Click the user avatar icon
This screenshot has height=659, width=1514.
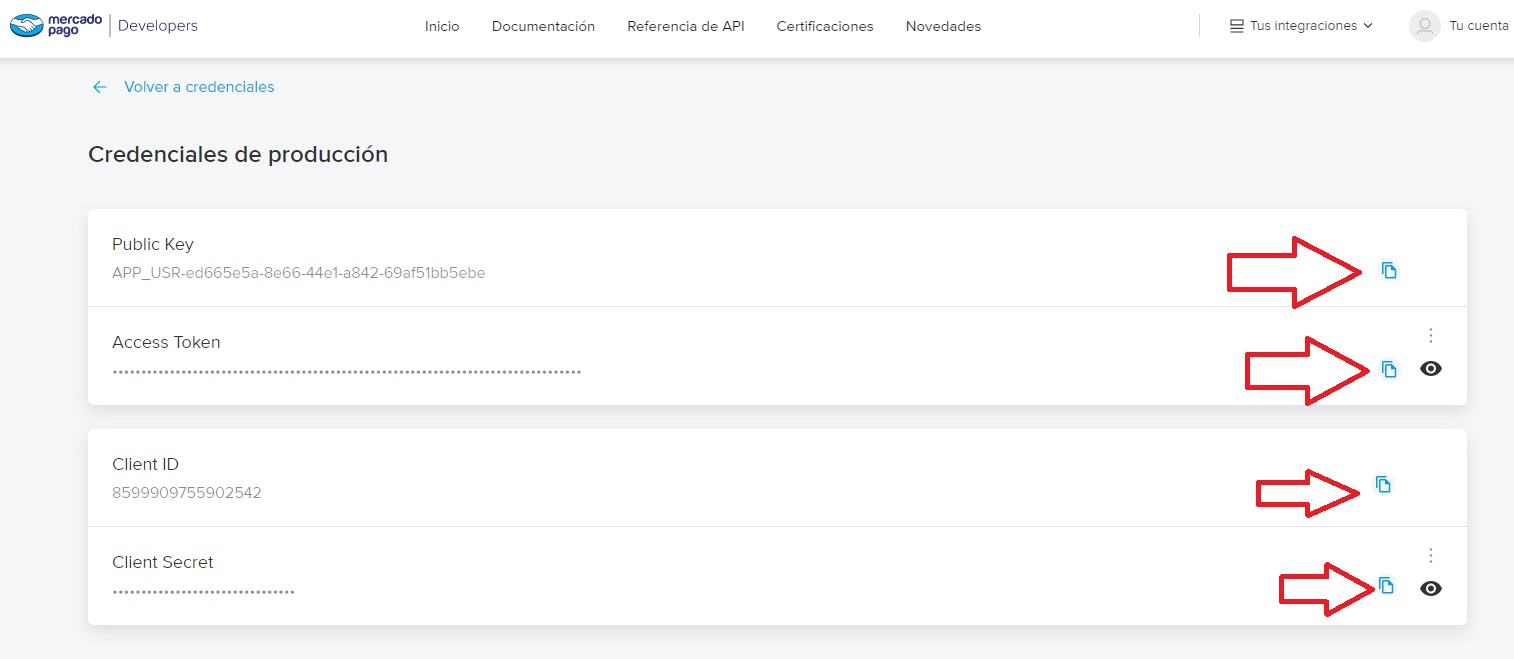pos(1424,26)
